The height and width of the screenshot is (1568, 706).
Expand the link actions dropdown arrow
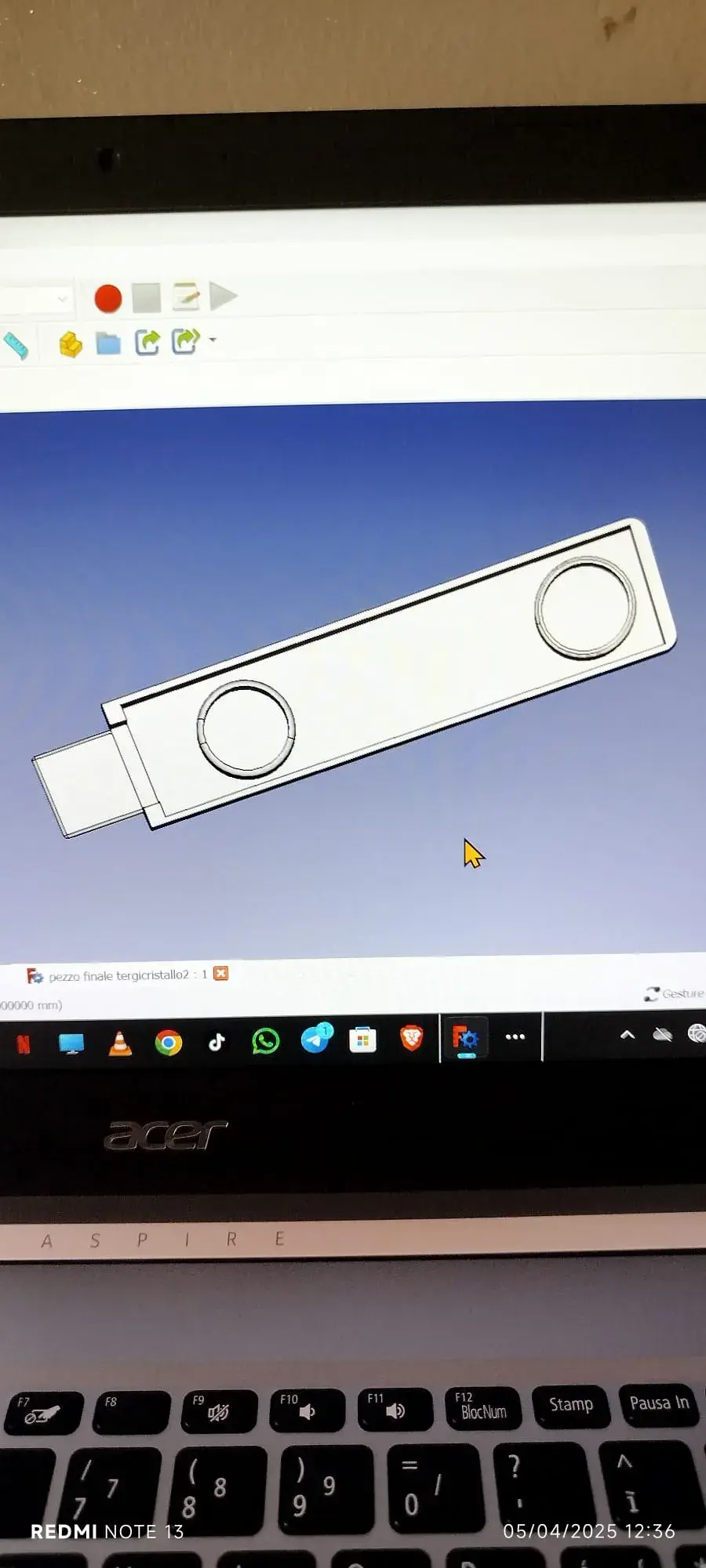[213, 340]
